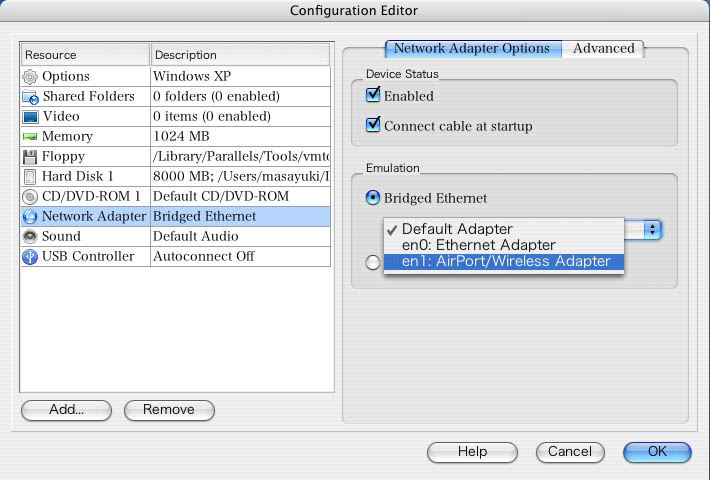
Task: Select the Hard Disk 1 icon
Action: pyautogui.click(x=30, y=176)
